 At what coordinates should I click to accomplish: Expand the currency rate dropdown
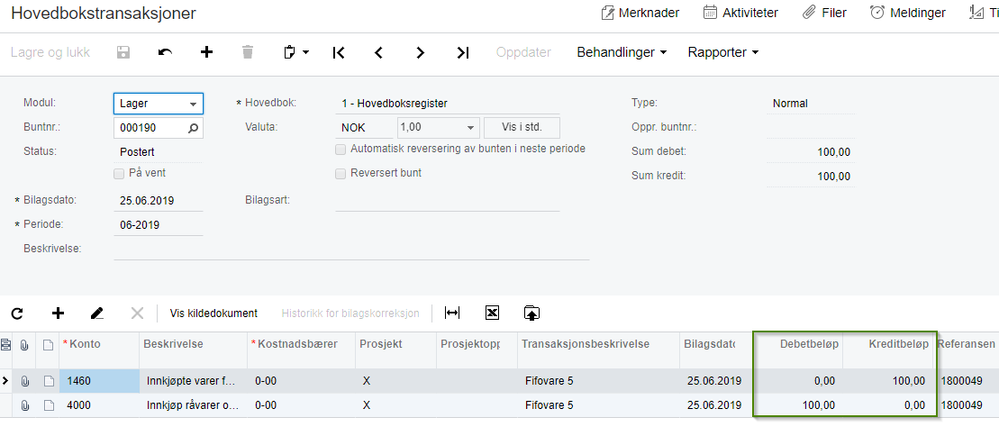point(470,128)
